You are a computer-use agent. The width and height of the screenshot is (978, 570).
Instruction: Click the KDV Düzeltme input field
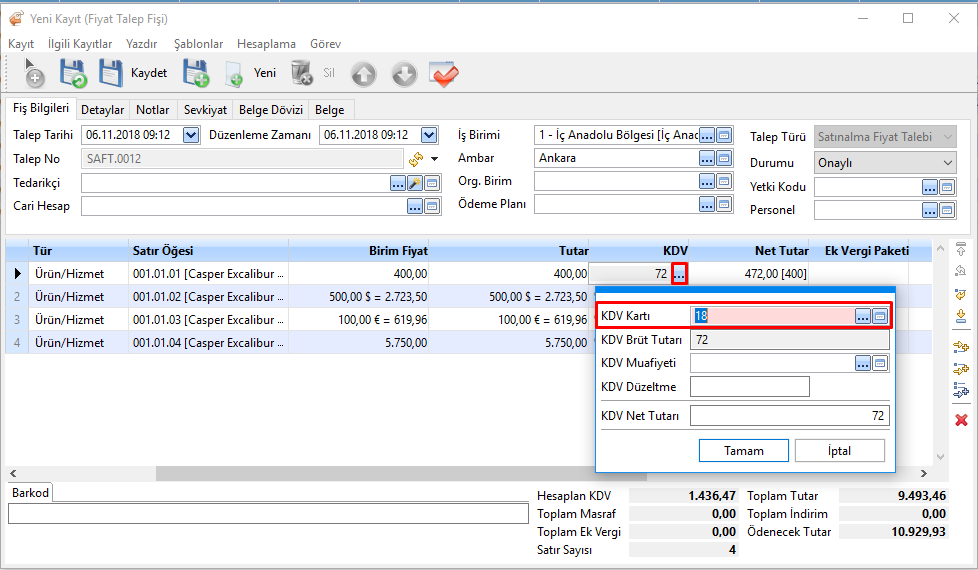(x=749, y=387)
